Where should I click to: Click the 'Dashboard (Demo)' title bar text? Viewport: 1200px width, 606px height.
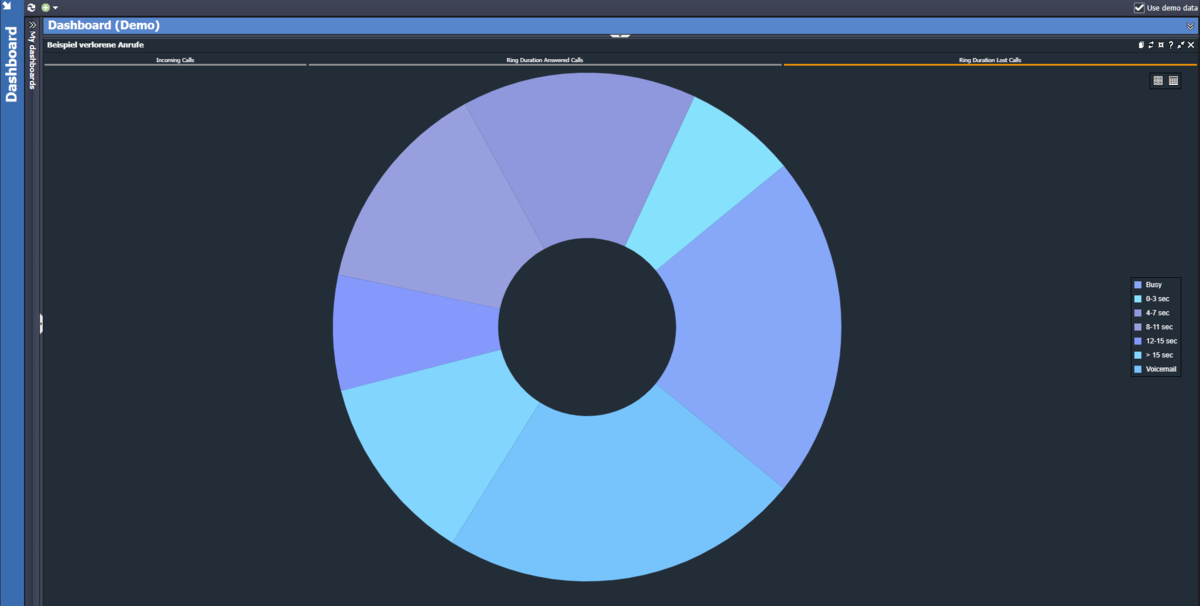click(x=104, y=25)
